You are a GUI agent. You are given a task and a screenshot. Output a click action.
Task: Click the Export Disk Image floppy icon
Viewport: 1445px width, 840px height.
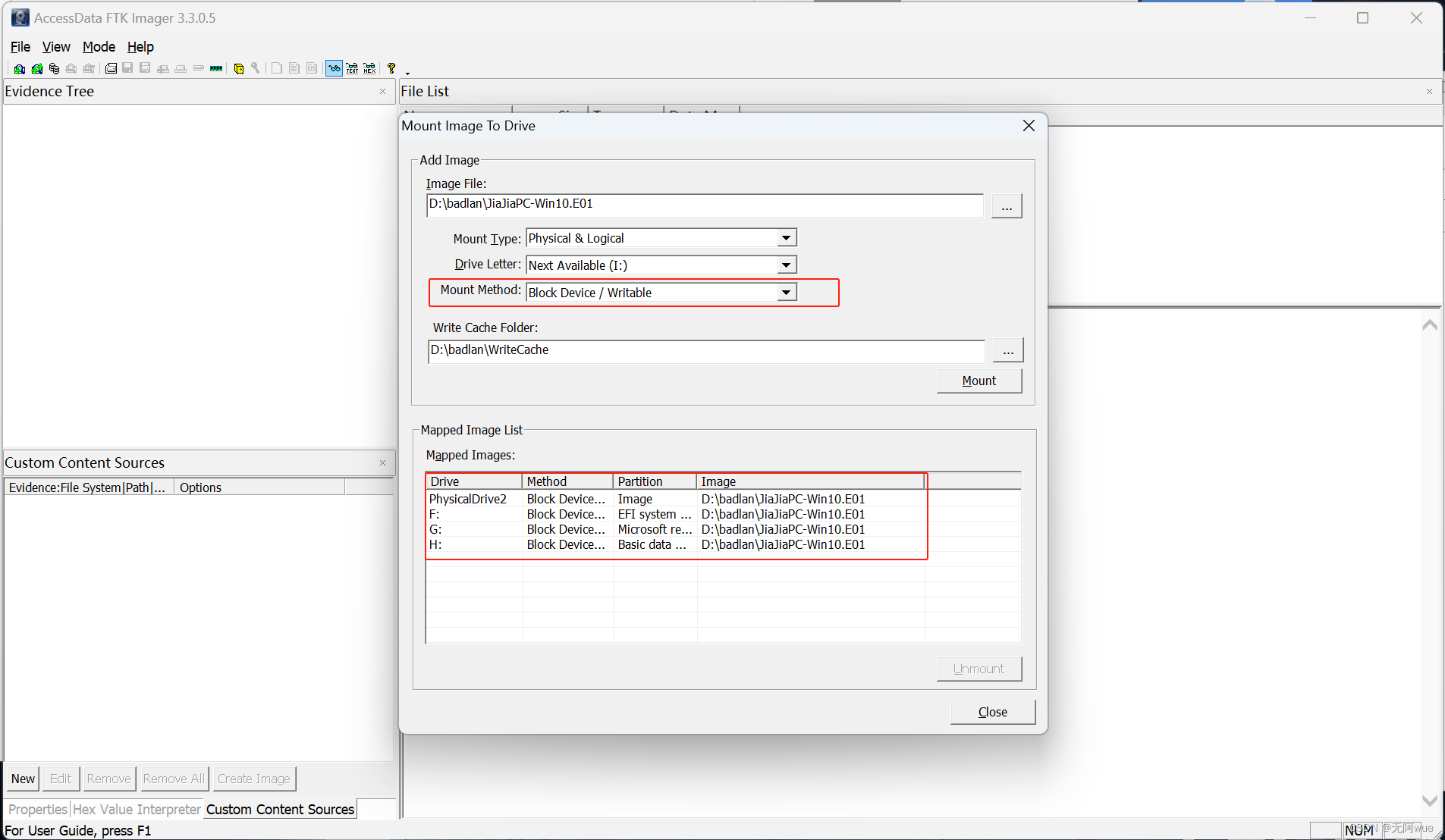coord(127,68)
